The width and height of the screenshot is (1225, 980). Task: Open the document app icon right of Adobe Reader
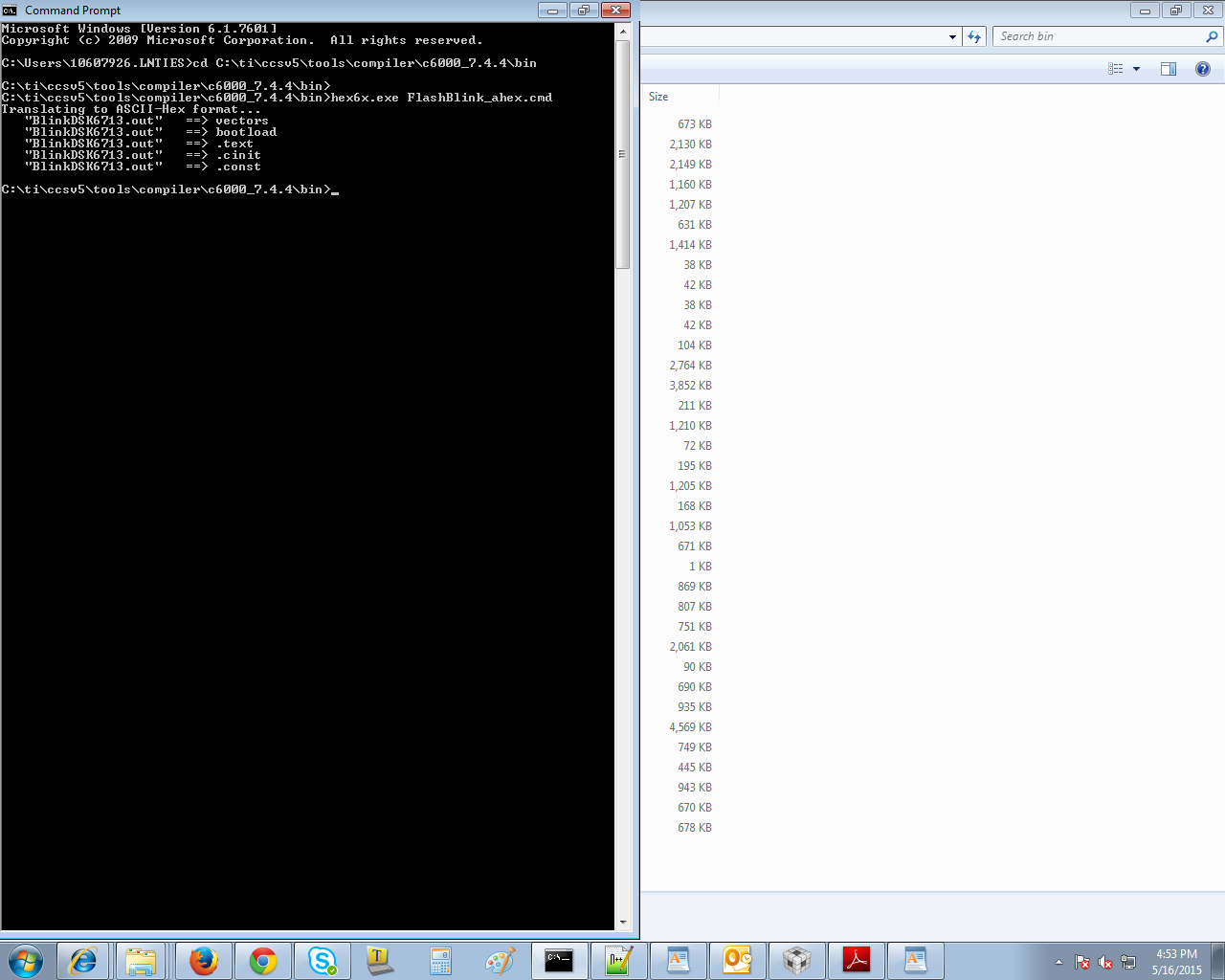coord(915,960)
